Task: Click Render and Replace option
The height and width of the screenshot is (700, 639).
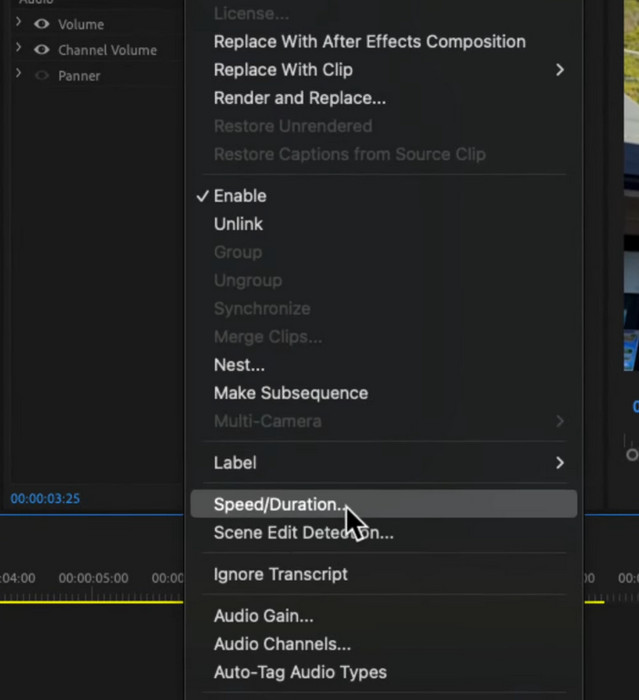Action: coord(299,98)
